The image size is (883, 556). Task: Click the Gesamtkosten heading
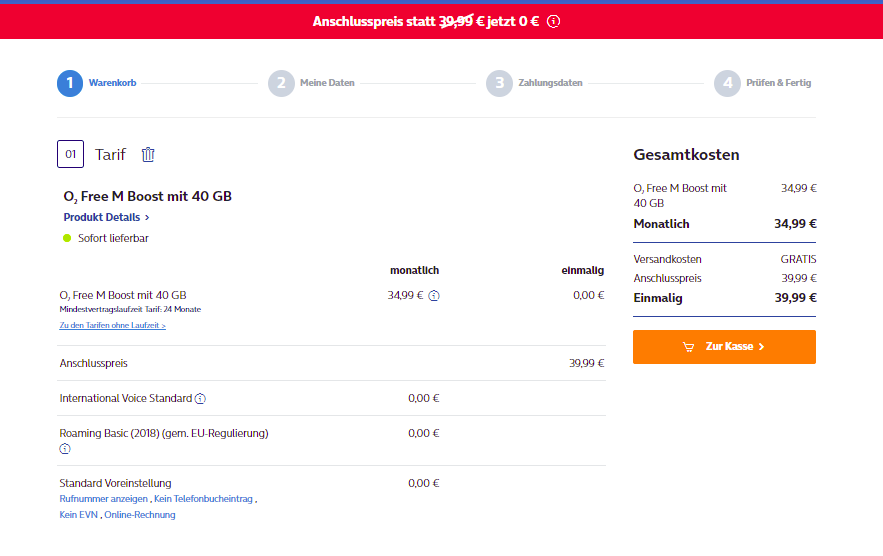[x=686, y=155]
